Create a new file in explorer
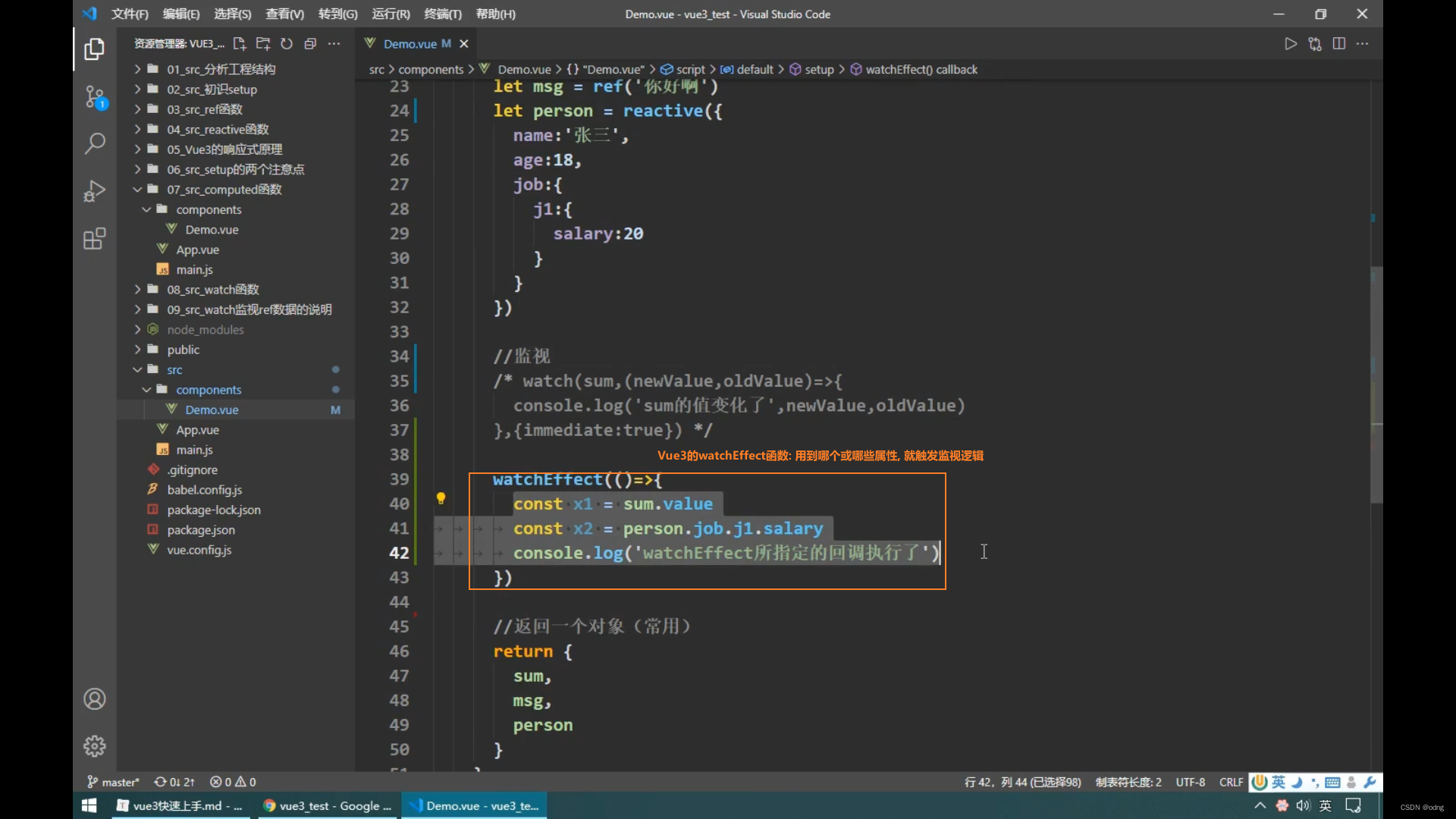Screen dimensions: 1456x819 tap(240, 44)
